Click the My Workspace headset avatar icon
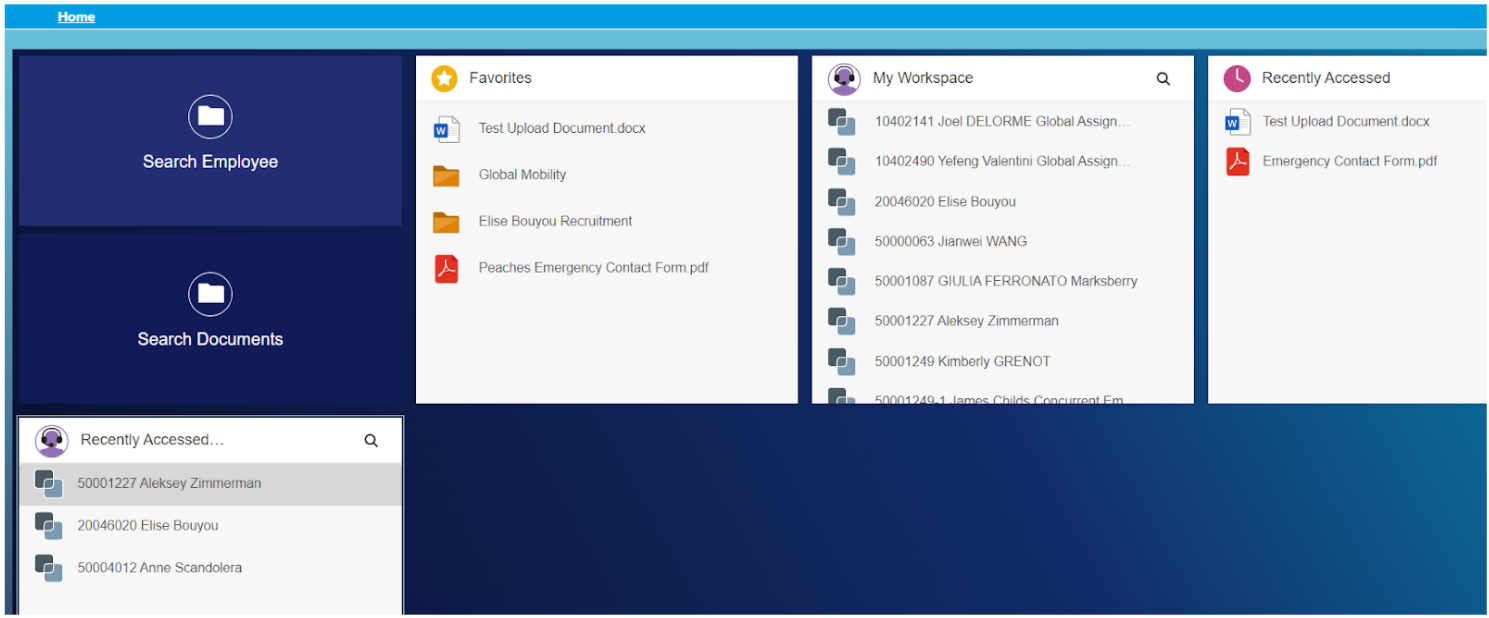Viewport: 1489px width, 618px height. click(844, 78)
